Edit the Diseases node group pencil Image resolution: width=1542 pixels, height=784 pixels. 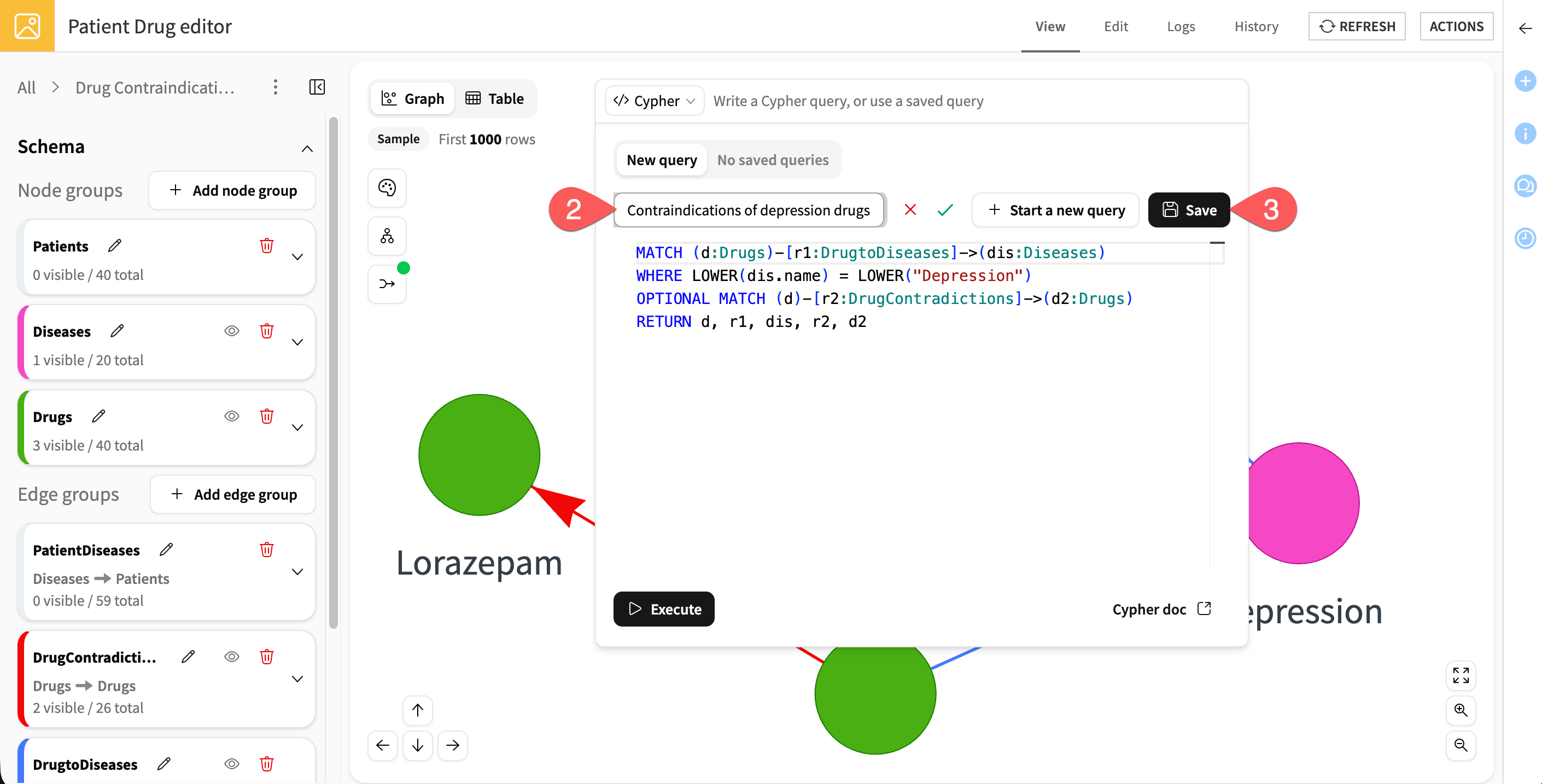click(118, 331)
